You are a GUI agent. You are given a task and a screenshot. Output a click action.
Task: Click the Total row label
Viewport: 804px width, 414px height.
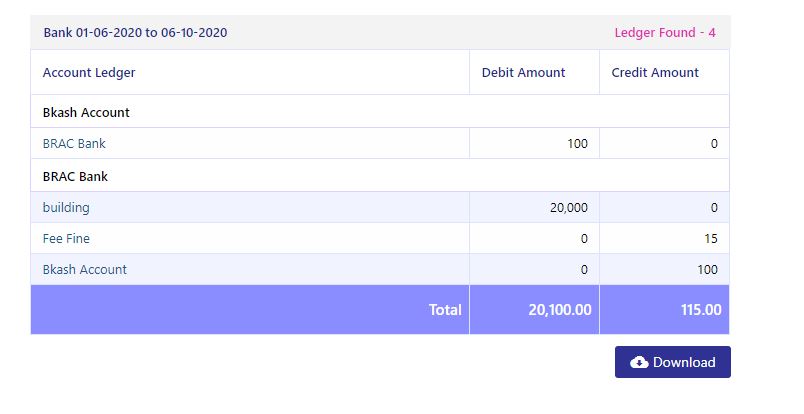[445, 310]
